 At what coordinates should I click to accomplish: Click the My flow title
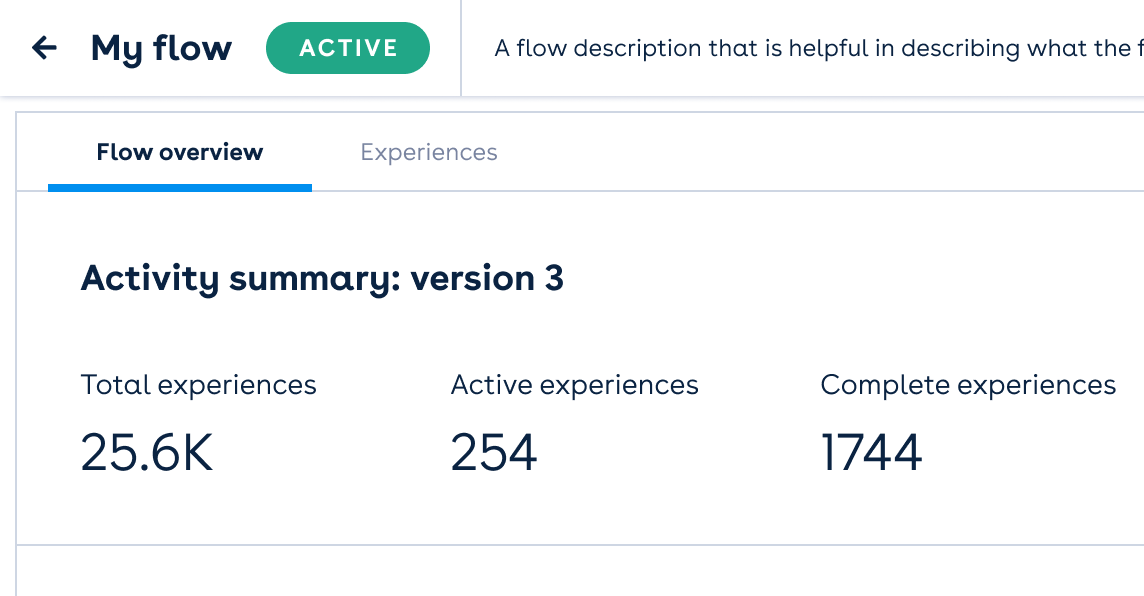click(161, 48)
